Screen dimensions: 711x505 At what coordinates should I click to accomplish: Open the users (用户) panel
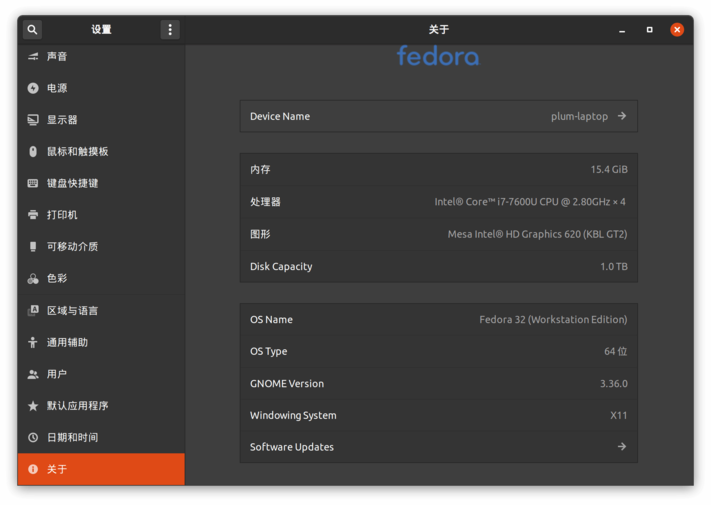point(57,374)
